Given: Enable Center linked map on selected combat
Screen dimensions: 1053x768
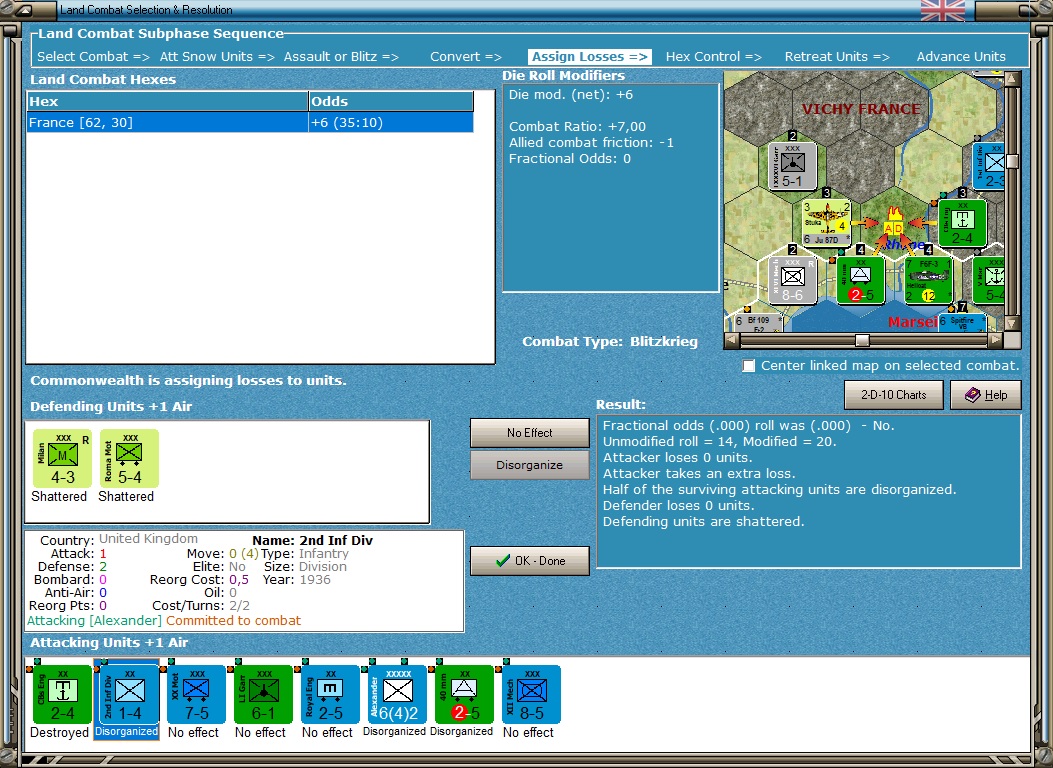Looking at the screenshot, I should coord(749,366).
